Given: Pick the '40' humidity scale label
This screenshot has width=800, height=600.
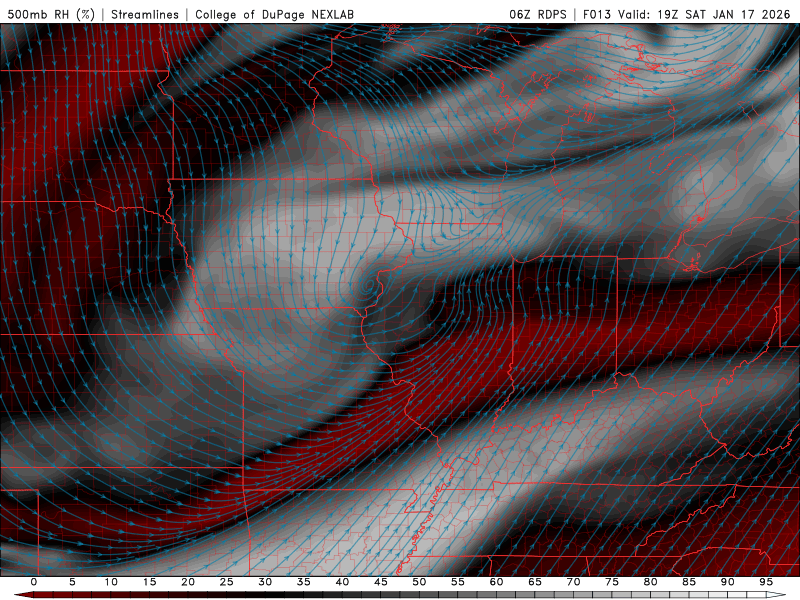Looking at the screenshot, I should pos(342,582).
